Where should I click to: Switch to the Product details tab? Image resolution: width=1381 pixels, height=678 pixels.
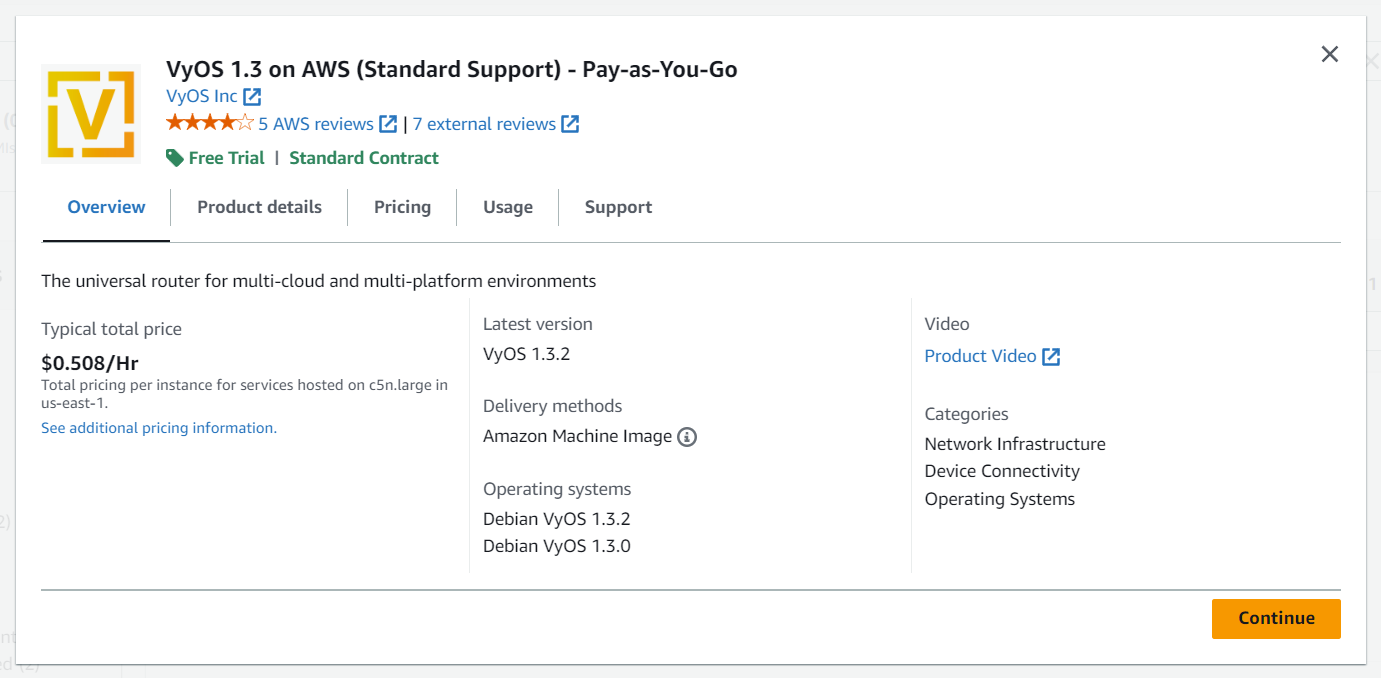point(259,207)
